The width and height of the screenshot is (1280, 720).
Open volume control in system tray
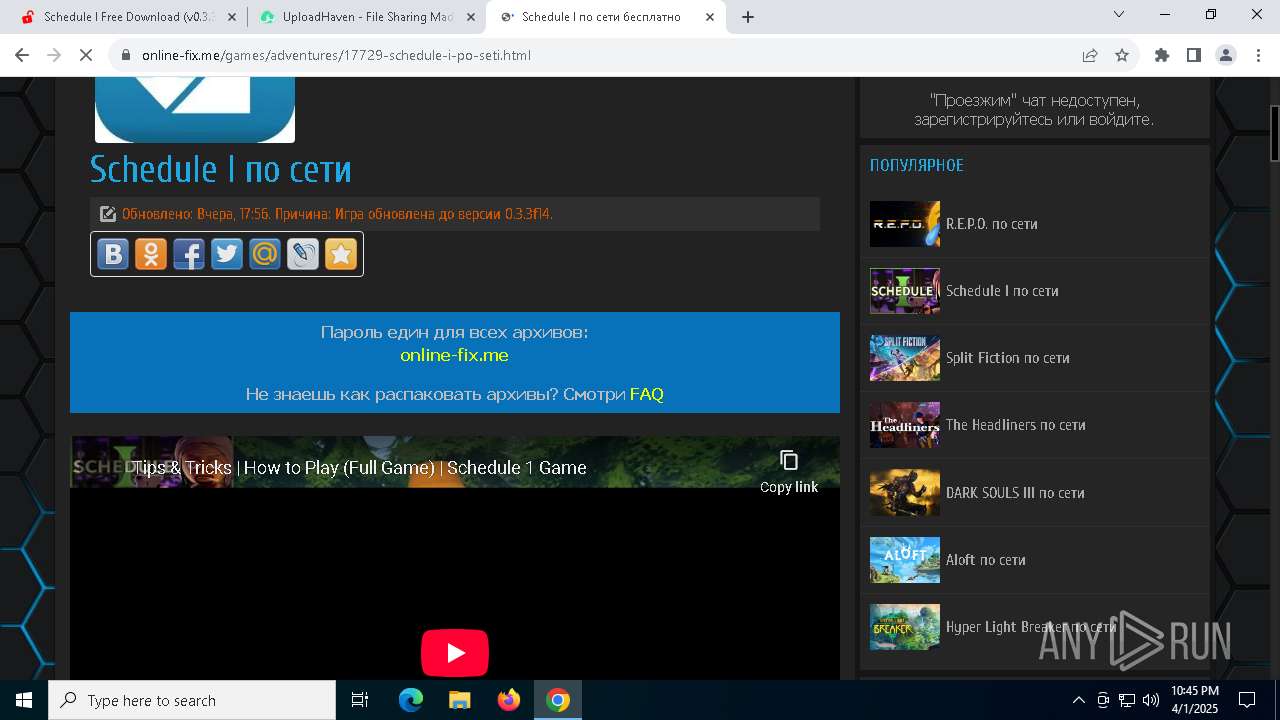pos(1151,700)
